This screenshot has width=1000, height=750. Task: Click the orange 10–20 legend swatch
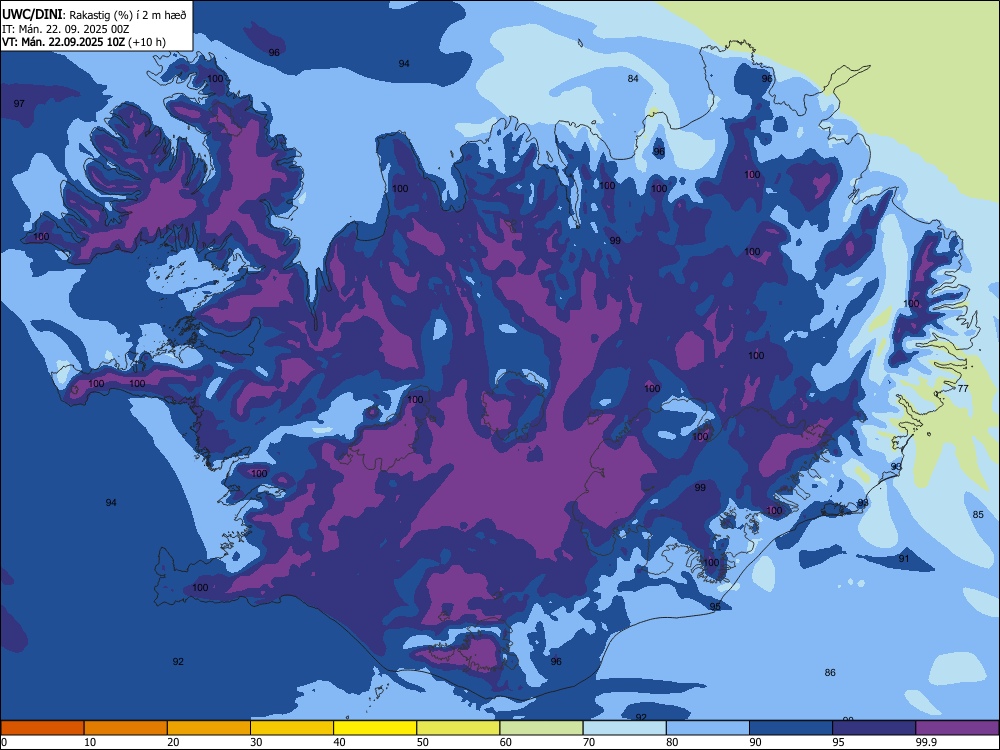tap(126, 728)
